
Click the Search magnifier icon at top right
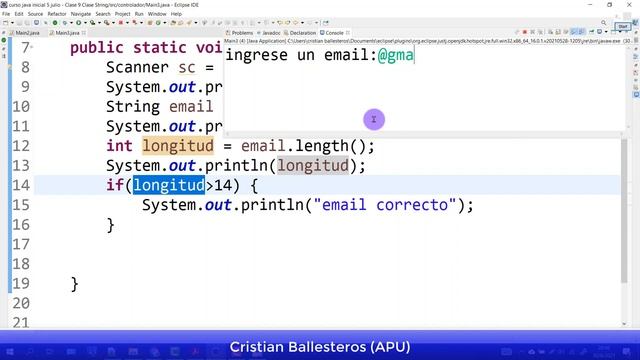[604, 22]
